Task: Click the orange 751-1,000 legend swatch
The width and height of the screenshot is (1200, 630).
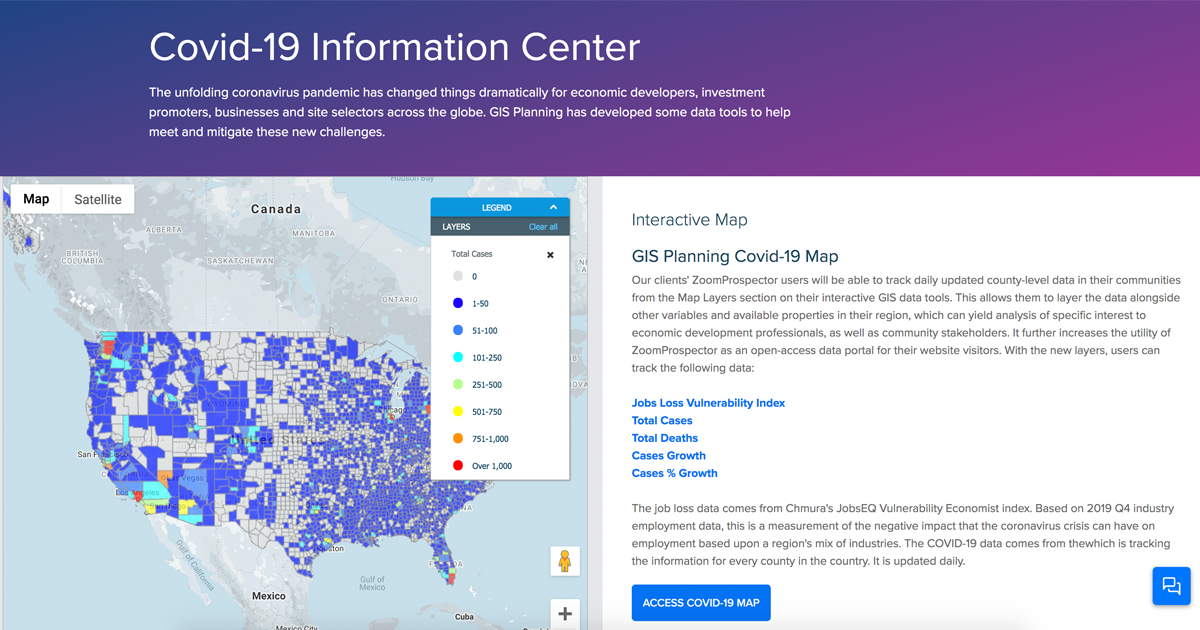Action: [x=458, y=439]
